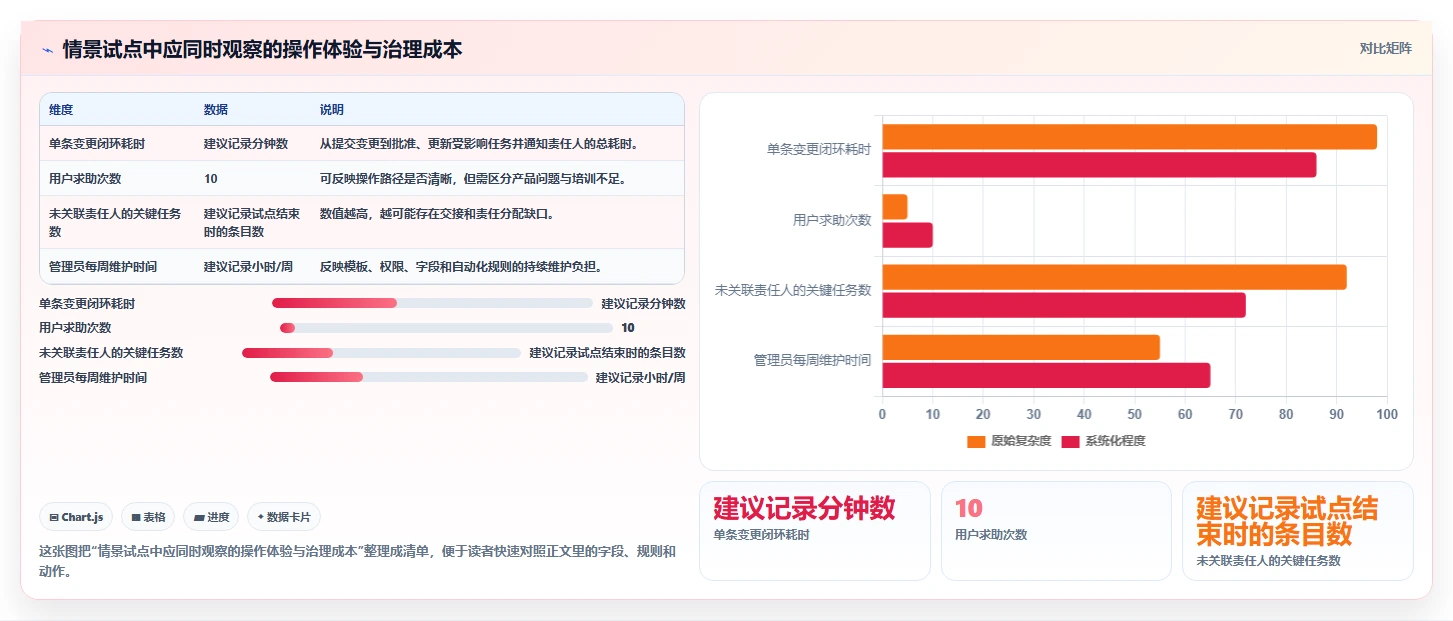This screenshot has width=1453, height=621.
Task: Click the 单条变更闭环耗时 progress bar
Action: tap(432, 303)
